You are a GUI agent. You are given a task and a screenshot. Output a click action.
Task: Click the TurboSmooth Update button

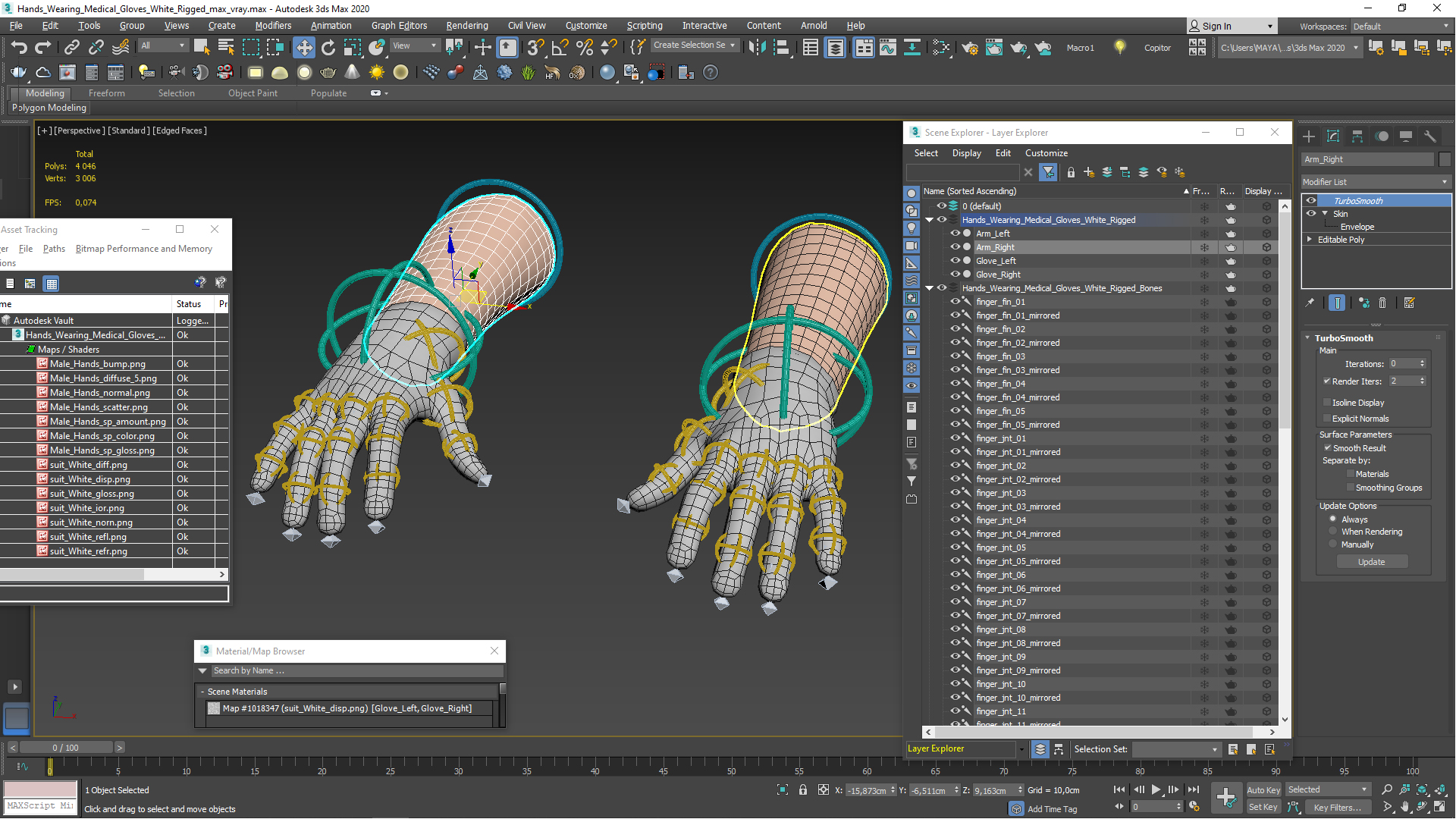point(1372,562)
